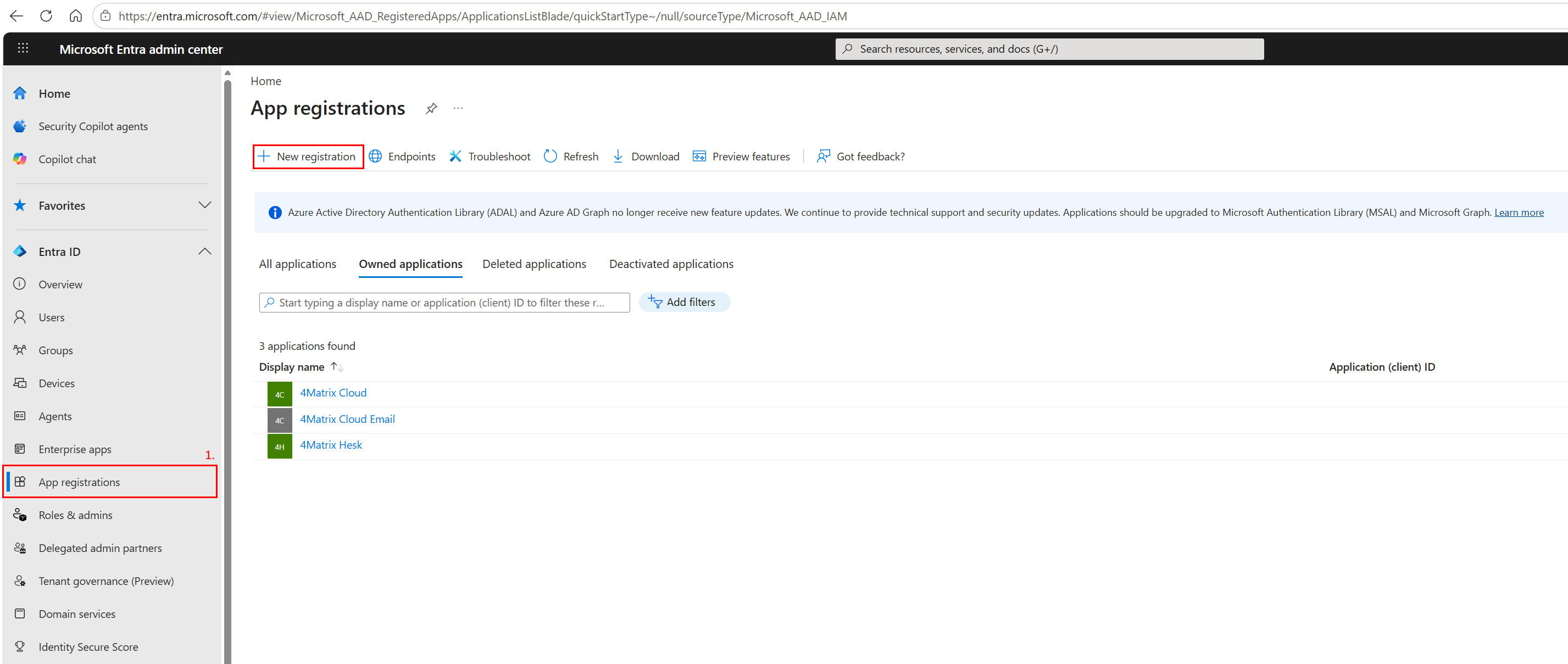Click the Entra ID diamond icon
The height and width of the screenshot is (664, 1568).
(20, 252)
